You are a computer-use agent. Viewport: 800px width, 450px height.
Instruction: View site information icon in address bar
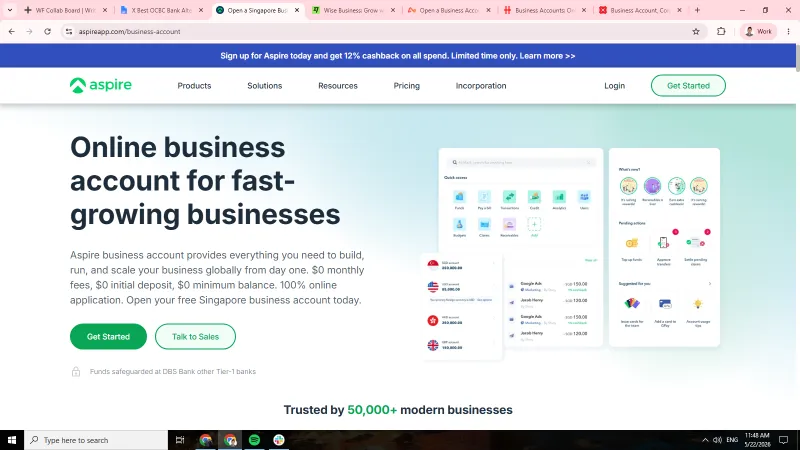[69, 32]
